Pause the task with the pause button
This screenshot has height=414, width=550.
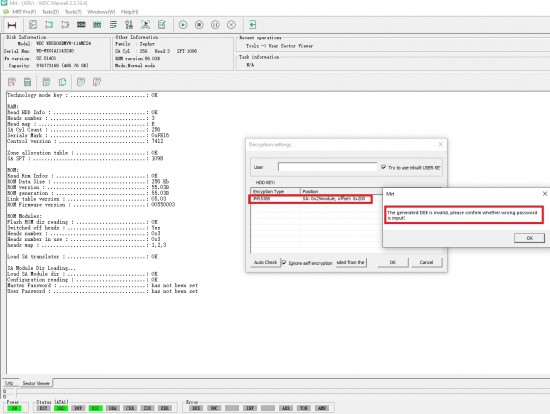point(215,25)
